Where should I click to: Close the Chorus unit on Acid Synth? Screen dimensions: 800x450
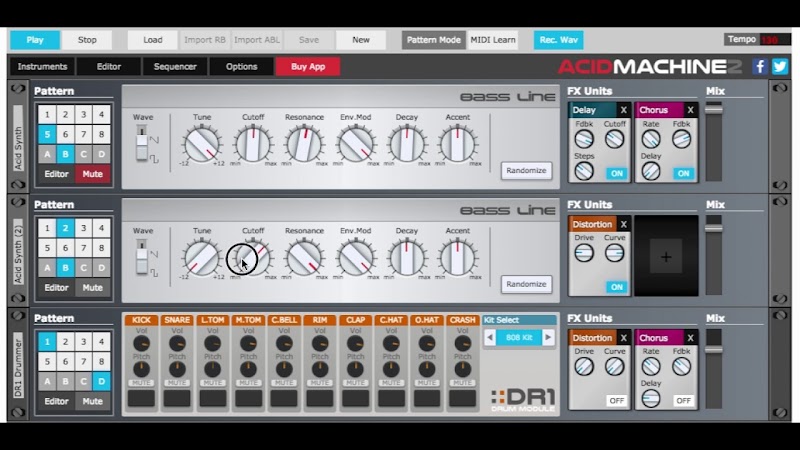click(x=690, y=110)
